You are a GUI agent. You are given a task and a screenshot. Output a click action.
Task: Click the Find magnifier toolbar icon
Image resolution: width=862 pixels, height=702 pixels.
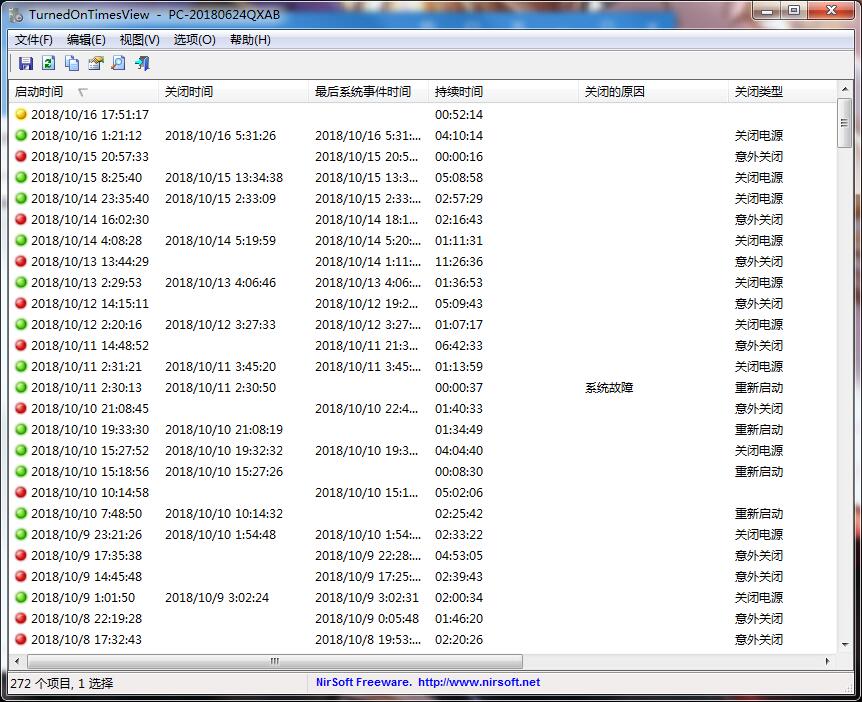(x=118, y=64)
